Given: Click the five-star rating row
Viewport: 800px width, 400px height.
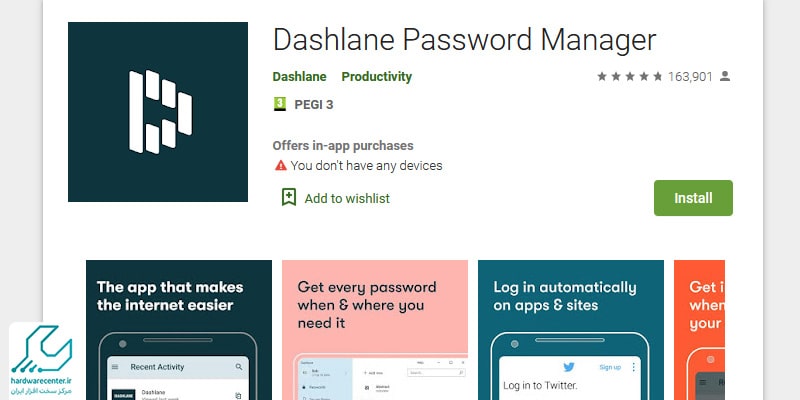Looking at the screenshot, I should 630,77.
